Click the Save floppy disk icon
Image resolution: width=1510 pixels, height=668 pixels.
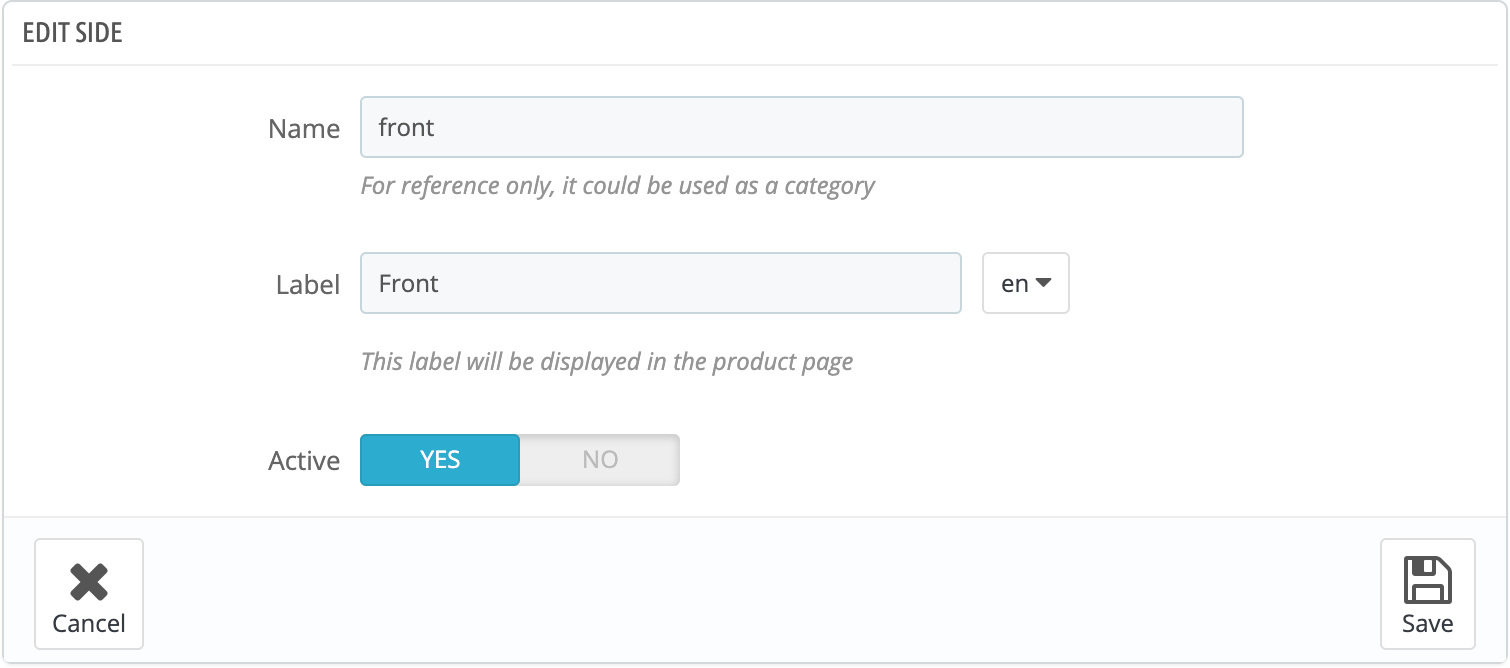[1427, 580]
